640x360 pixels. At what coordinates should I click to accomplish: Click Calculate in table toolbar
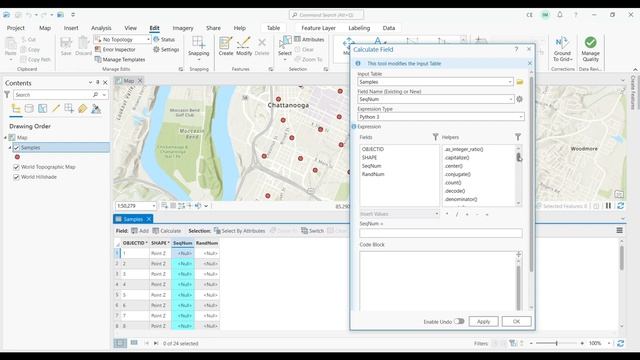pyautogui.click(x=167, y=231)
